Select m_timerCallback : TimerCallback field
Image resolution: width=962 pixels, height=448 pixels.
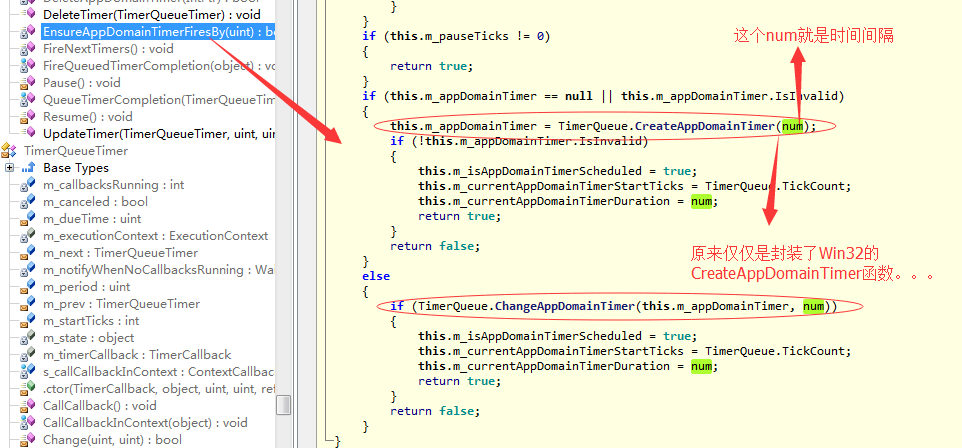pyautogui.click(x=137, y=355)
